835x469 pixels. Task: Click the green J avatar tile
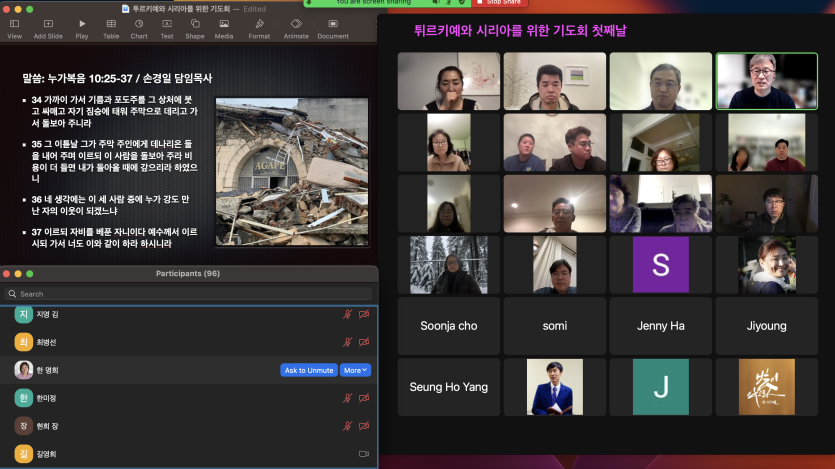(660, 387)
